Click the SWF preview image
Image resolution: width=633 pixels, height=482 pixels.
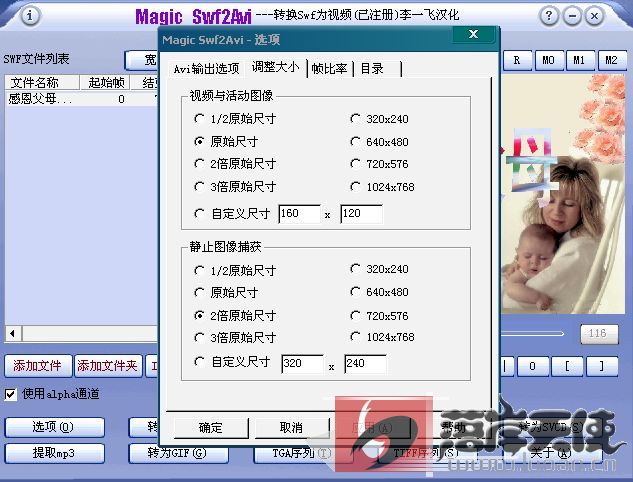pos(563,194)
